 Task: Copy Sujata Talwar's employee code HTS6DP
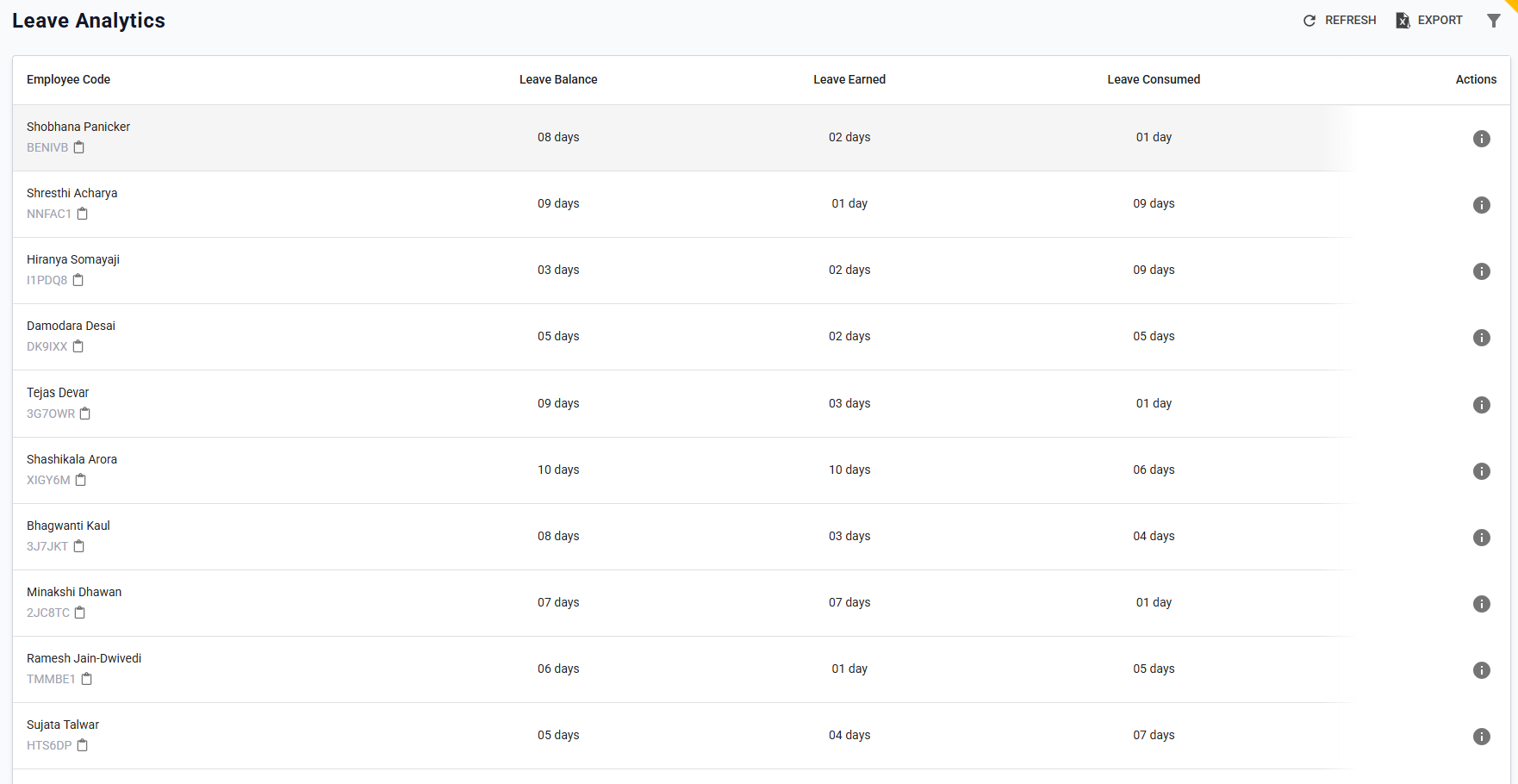pyautogui.click(x=82, y=744)
